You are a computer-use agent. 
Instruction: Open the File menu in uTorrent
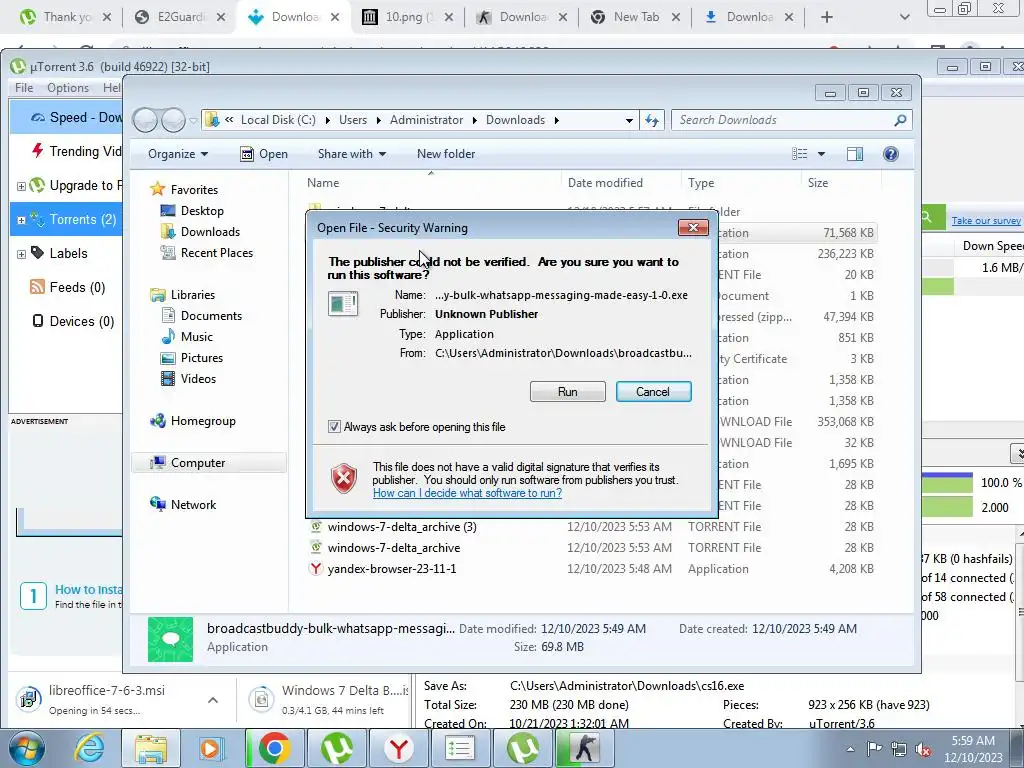pos(24,88)
